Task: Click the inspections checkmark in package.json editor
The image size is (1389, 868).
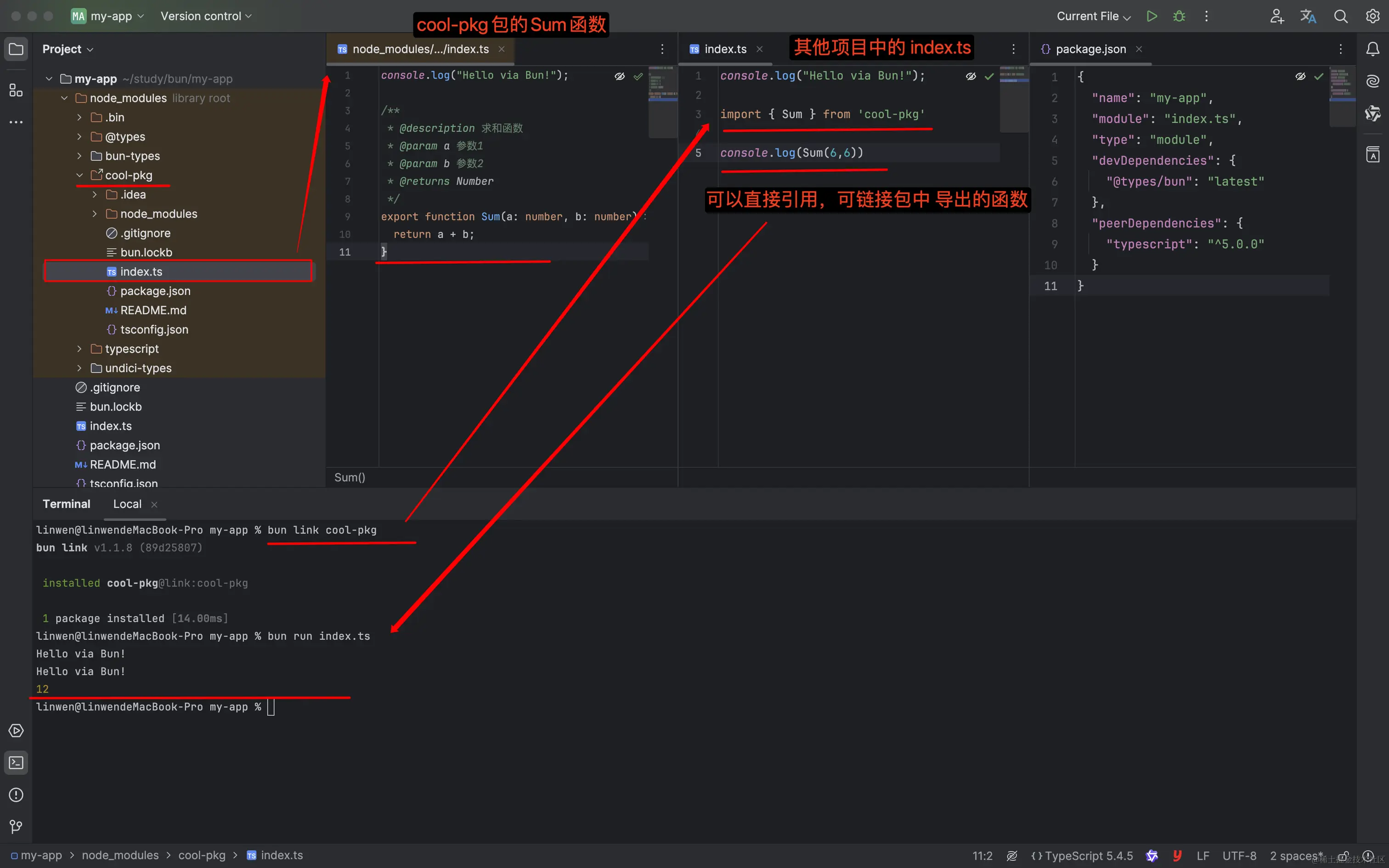Action: pyautogui.click(x=1319, y=76)
